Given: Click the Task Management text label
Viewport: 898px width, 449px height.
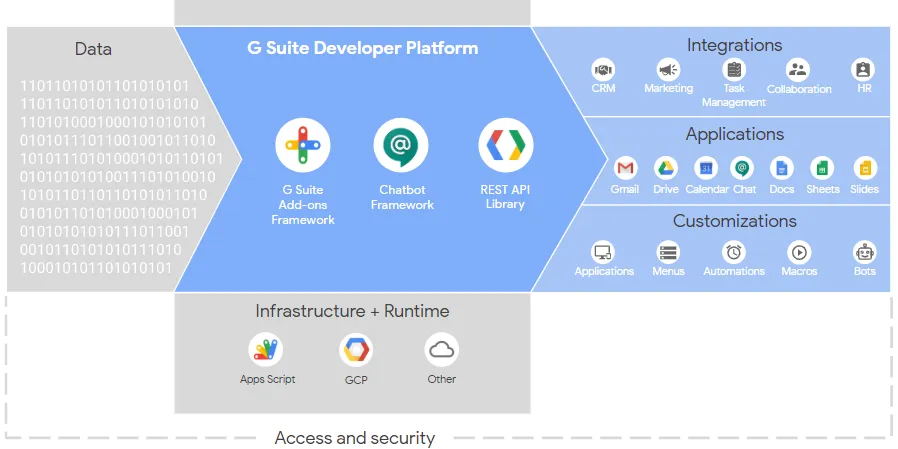Looking at the screenshot, I should click(x=734, y=95).
